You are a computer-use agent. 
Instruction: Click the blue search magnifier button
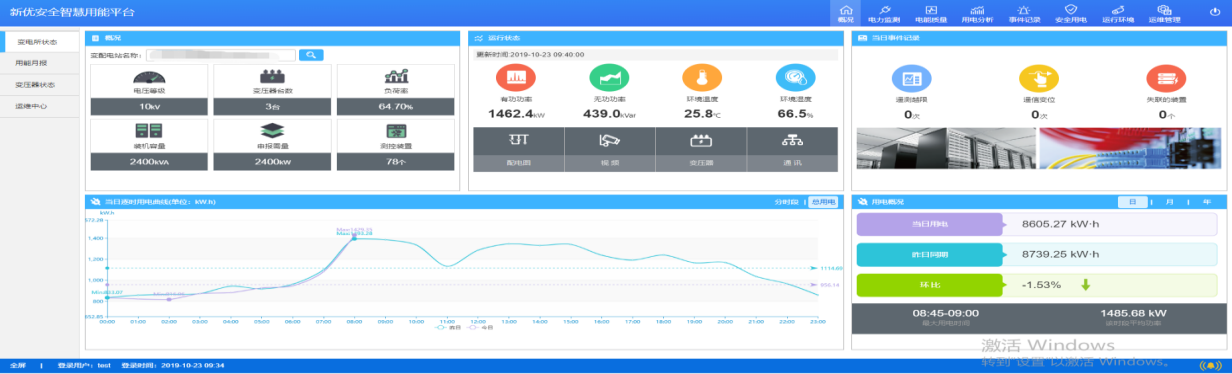[311, 55]
